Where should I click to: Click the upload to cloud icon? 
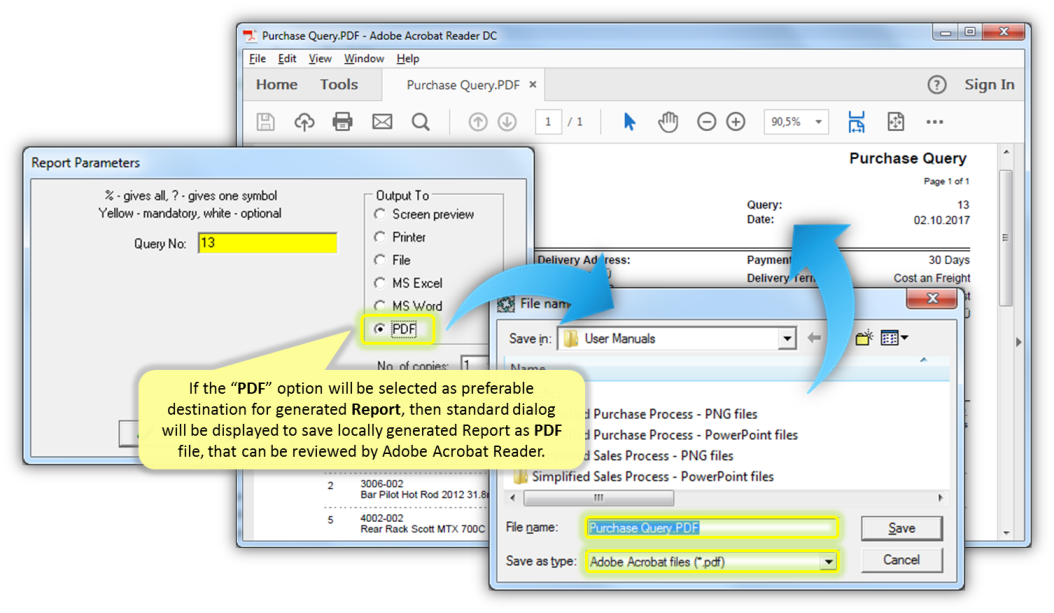pos(304,122)
